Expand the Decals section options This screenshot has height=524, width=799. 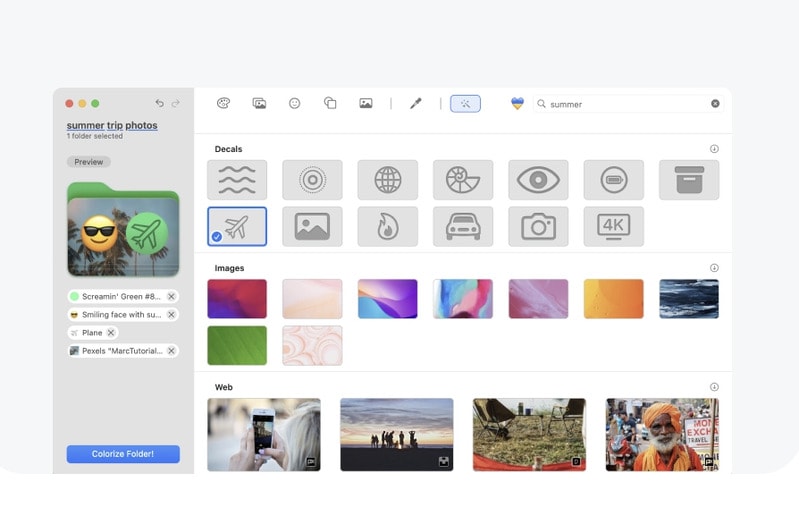(x=714, y=149)
